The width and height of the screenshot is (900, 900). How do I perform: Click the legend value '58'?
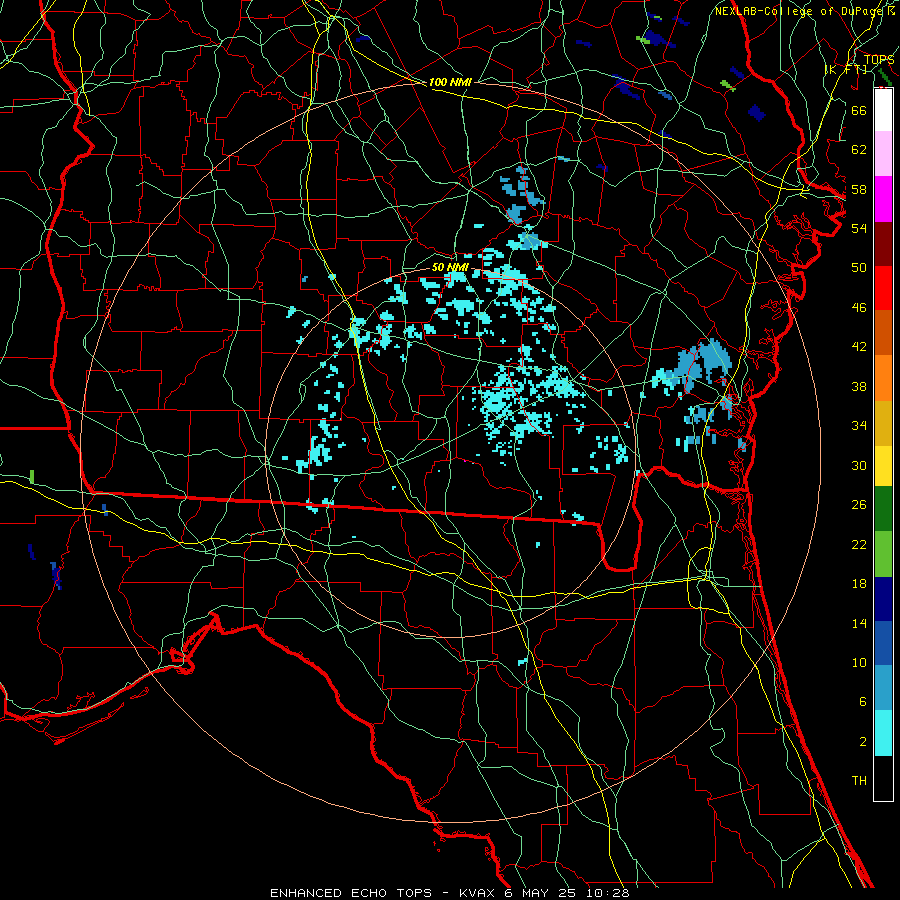859,189
